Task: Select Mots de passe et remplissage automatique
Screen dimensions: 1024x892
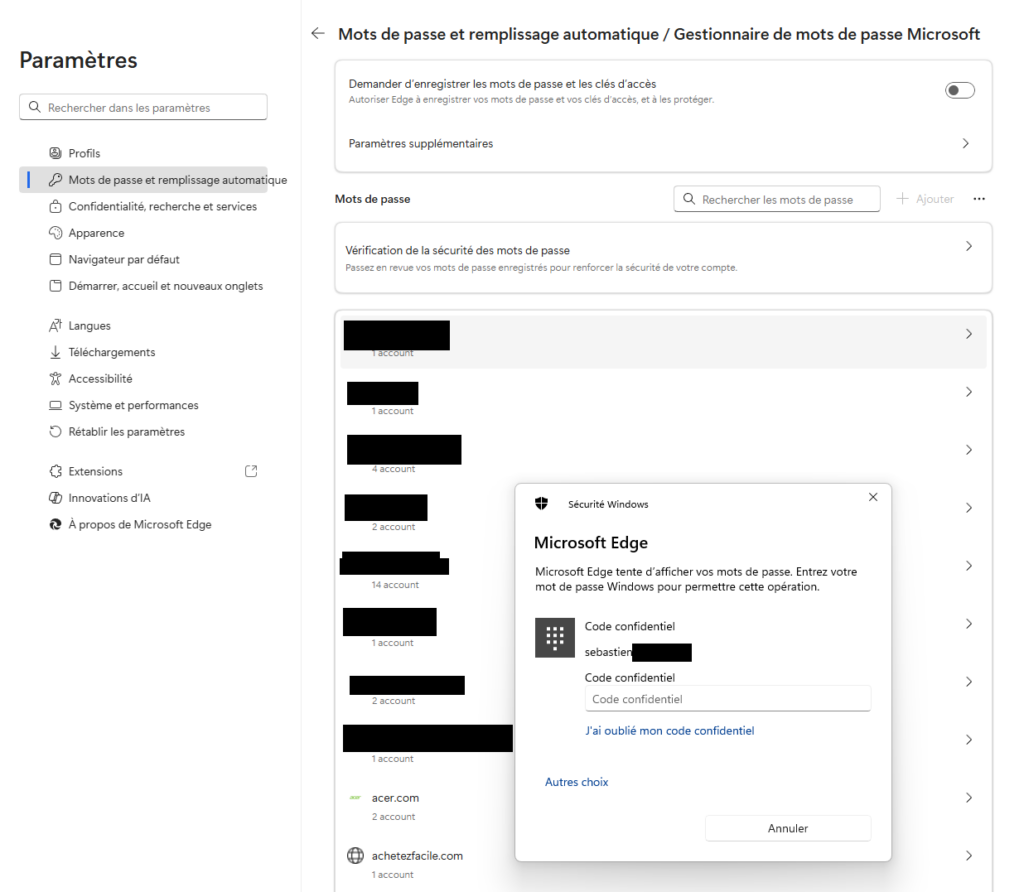Action: [x=143, y=180]
